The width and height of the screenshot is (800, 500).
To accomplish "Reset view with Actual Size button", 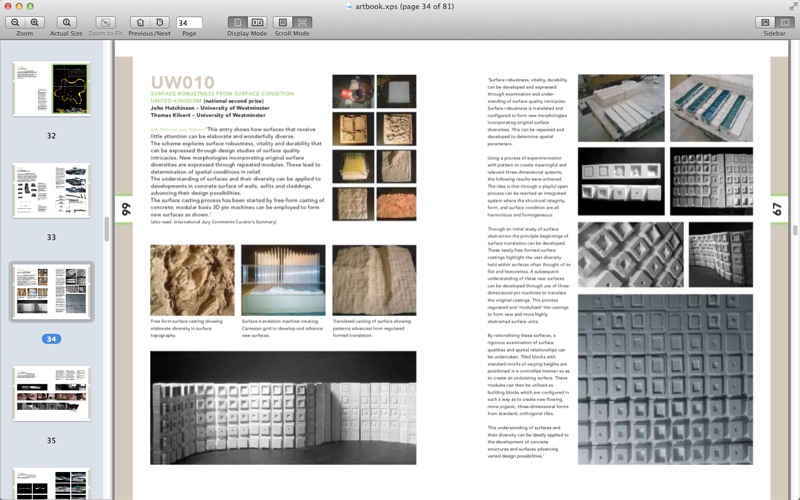I will pyautogui.click(x=66, y=22).
